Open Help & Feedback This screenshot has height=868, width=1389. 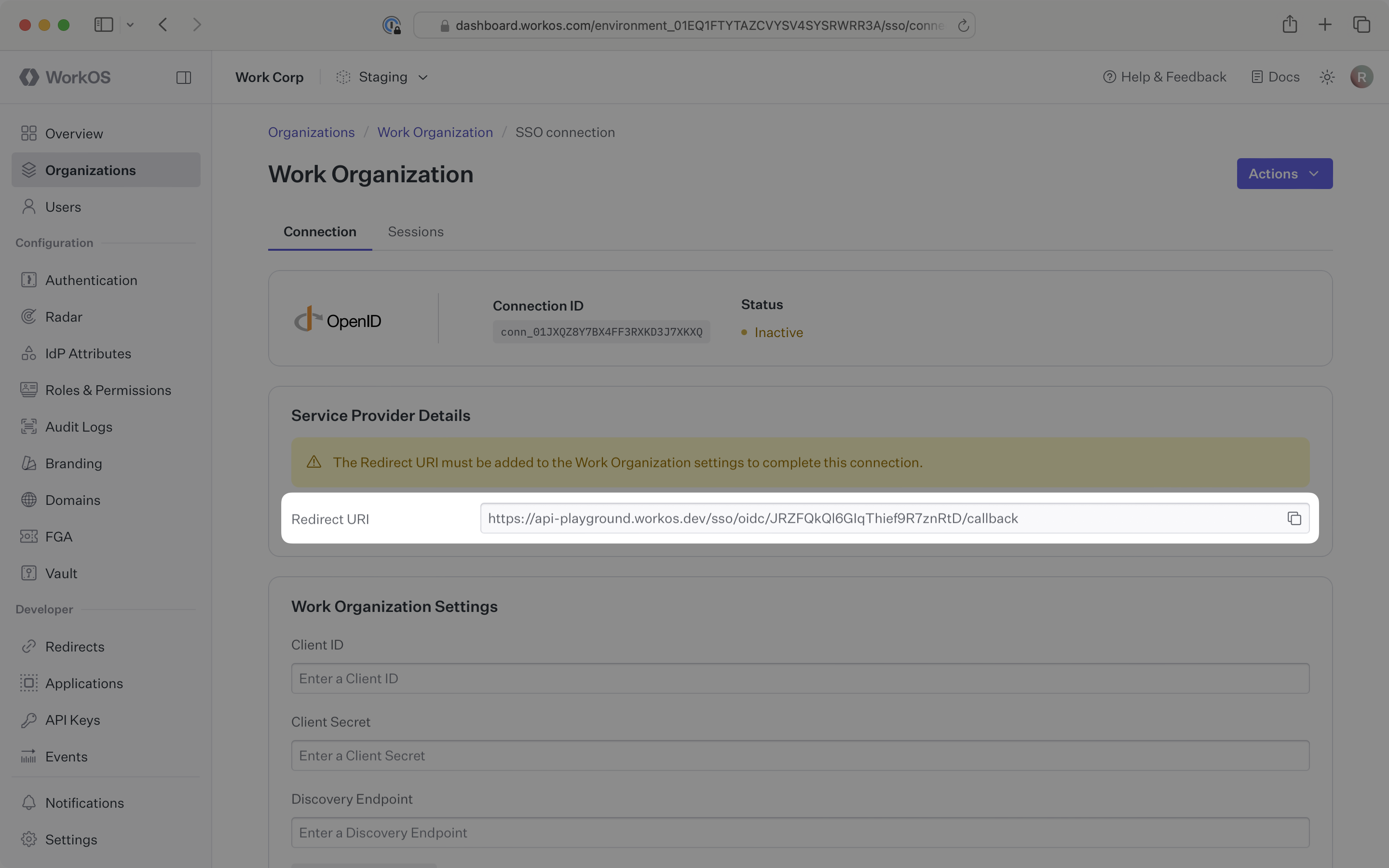[x=1165, y=76]
